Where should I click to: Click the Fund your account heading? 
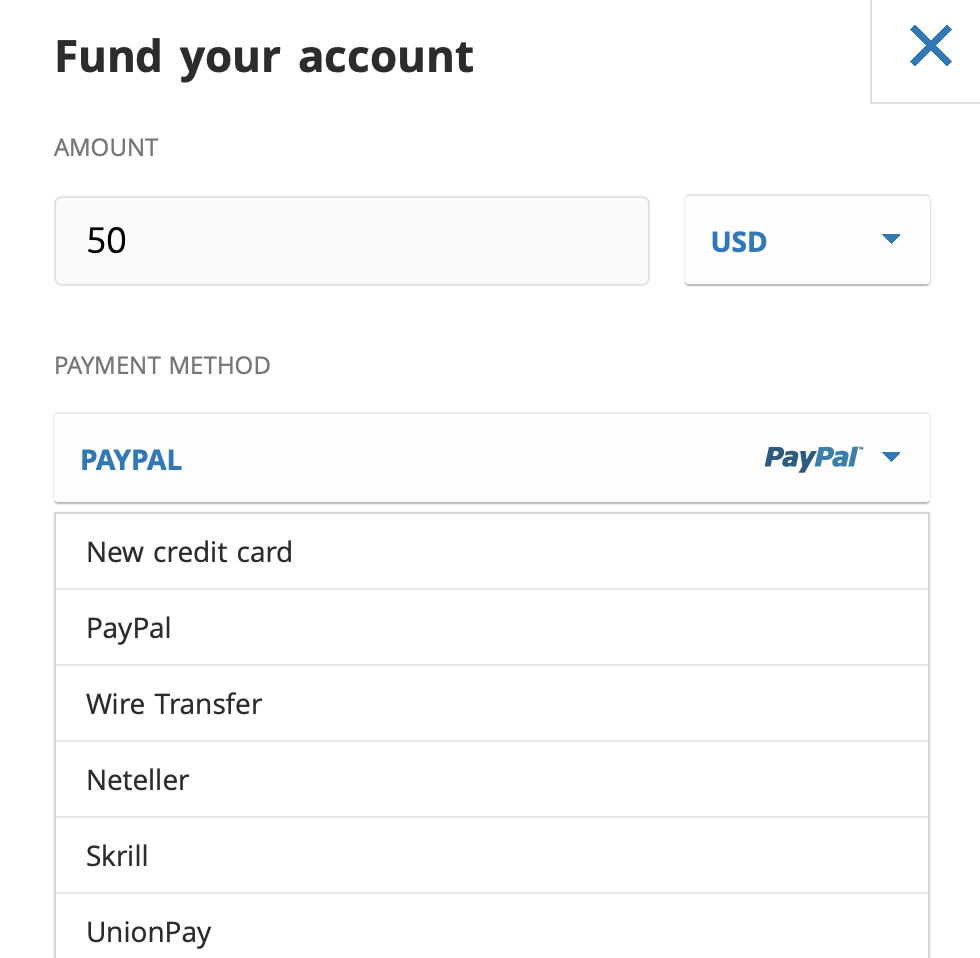click(264, 57)
